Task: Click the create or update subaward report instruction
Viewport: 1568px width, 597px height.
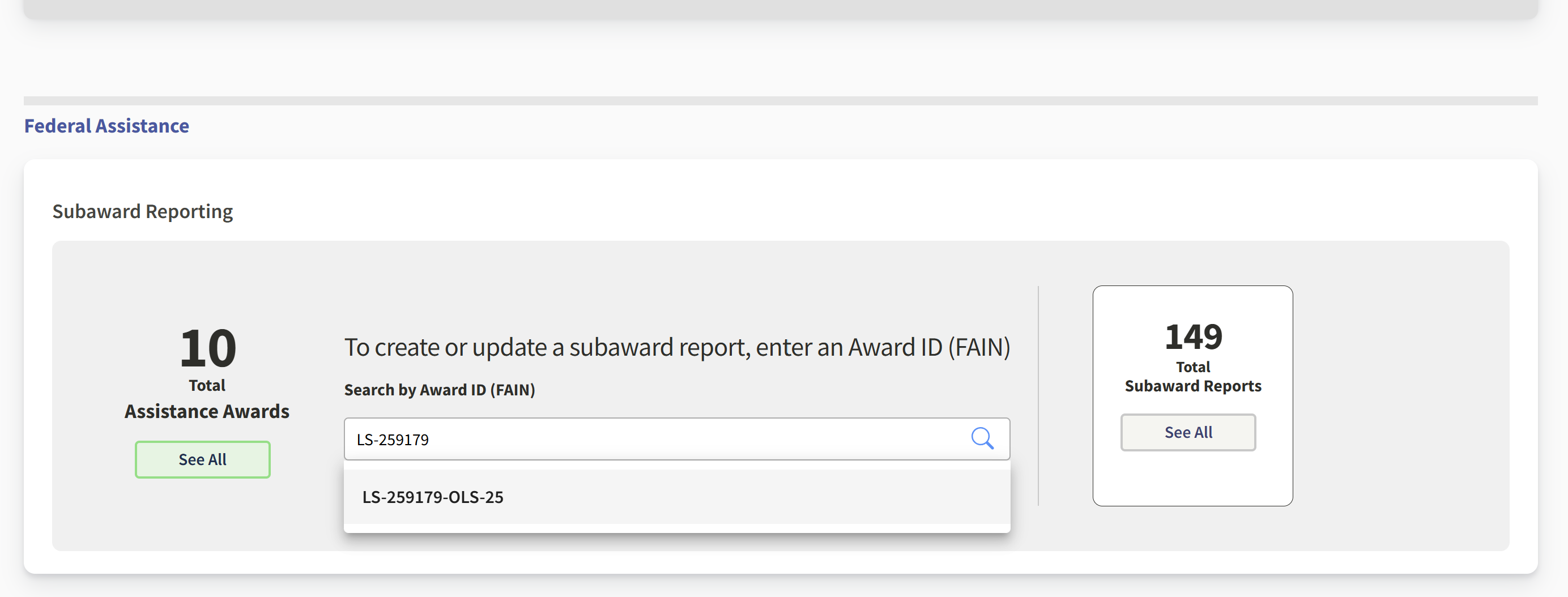Action: coord(677,347)
